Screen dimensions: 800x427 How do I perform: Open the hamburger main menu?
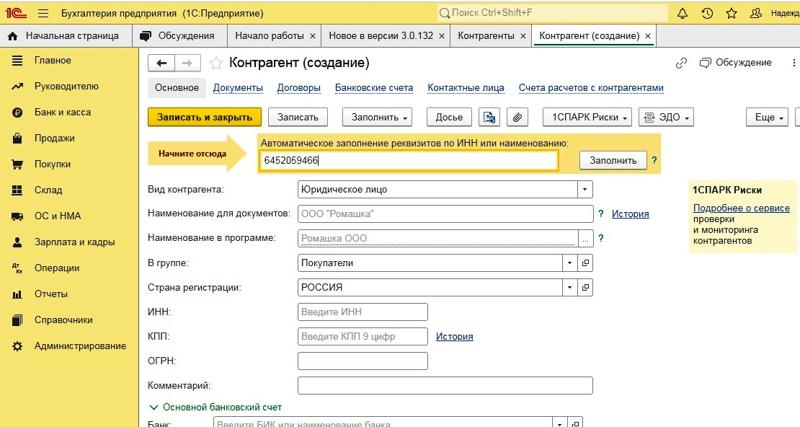pyautogui.click(x=43, y=13)
